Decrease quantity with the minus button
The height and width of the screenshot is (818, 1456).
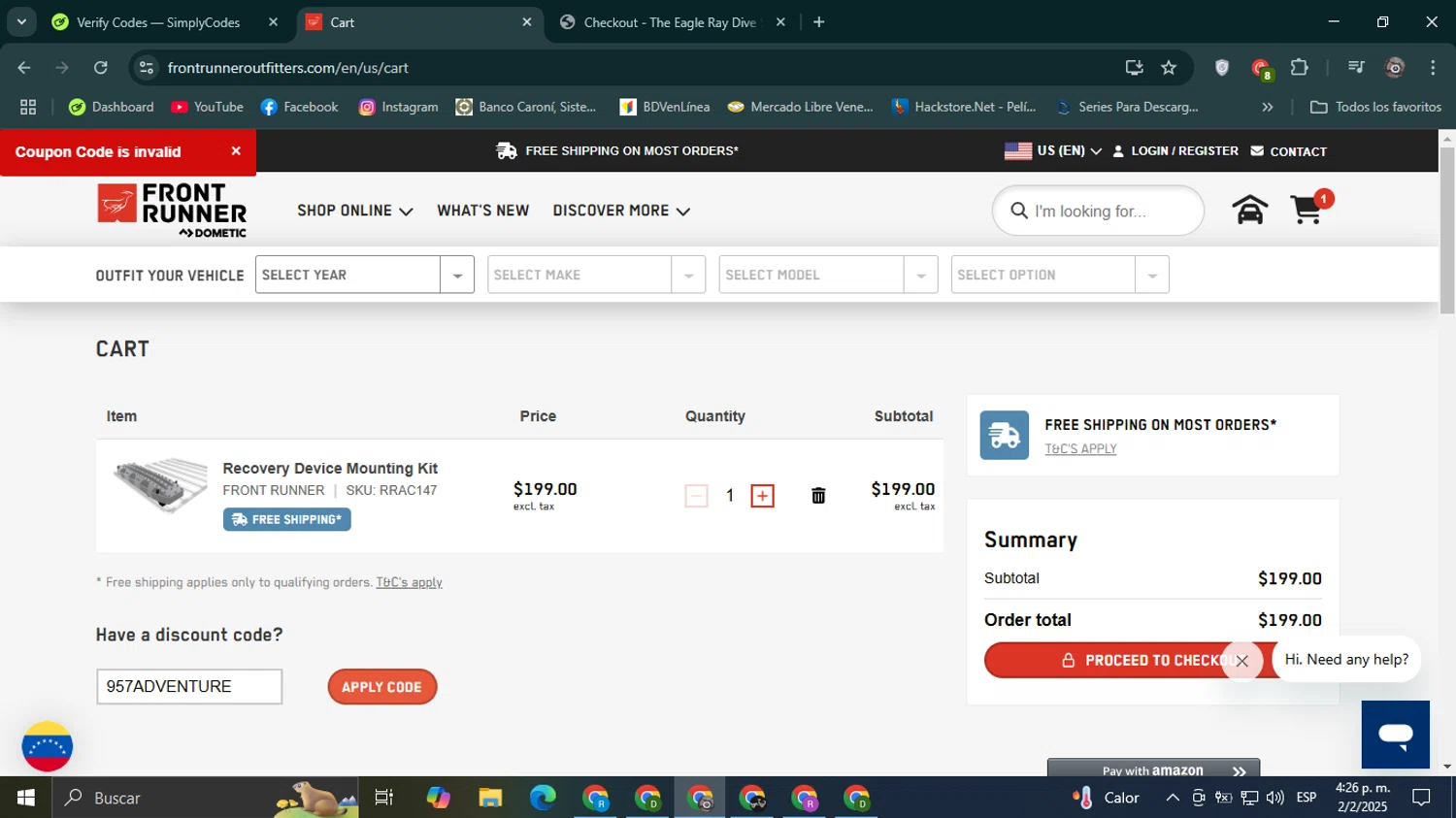click(x=696, y=496)
